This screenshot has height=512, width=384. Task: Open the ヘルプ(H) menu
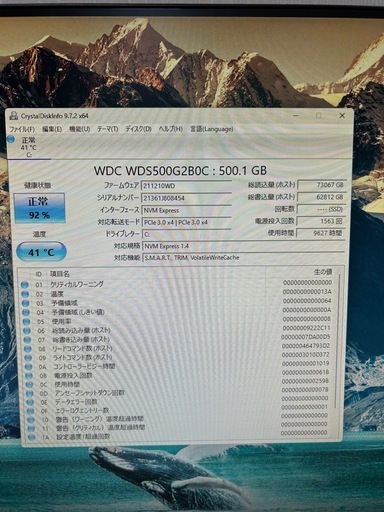tap(170, 129)
